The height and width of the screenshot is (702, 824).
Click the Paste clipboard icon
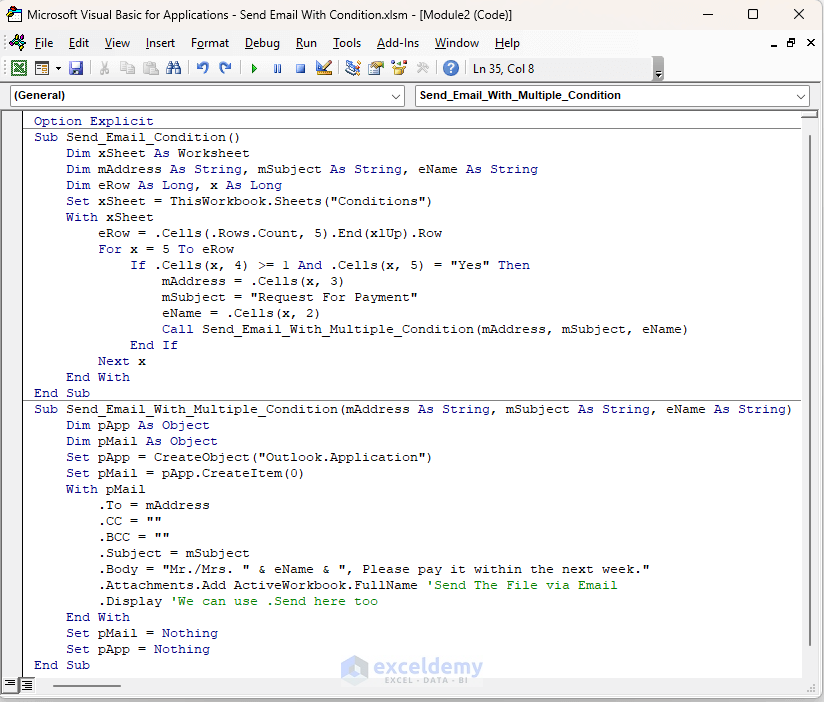[151, 68]
